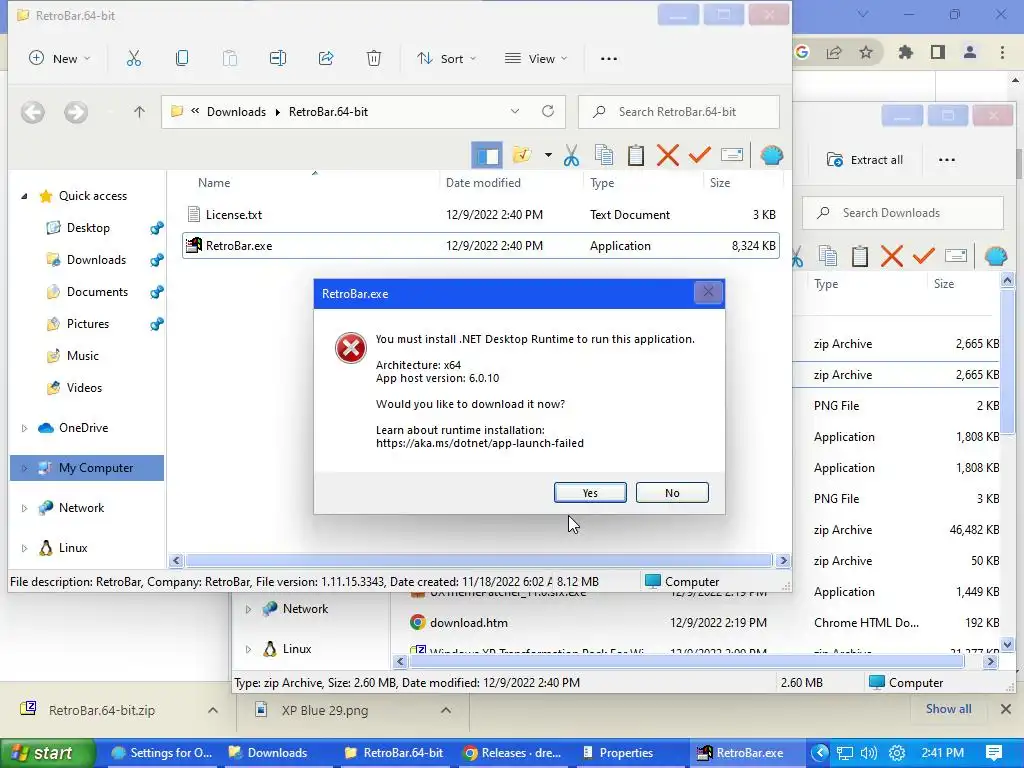Click the Paste icon in RetroBar.64-bit ribbon
Image resolution: width=1024 pixels, height=768 pixels.
230,59
